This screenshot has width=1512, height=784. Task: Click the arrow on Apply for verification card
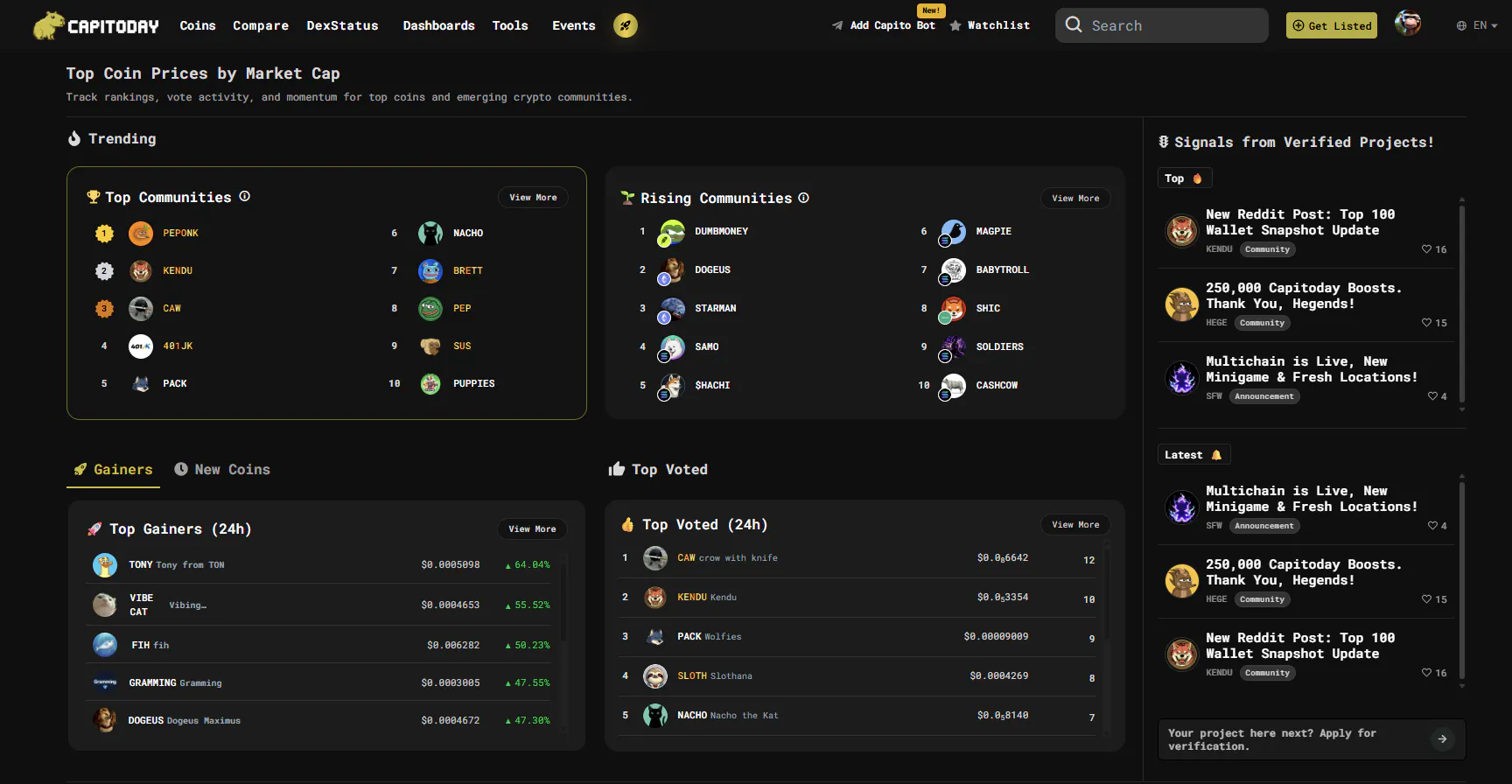pyautogui.click(x=1442, y=739)
